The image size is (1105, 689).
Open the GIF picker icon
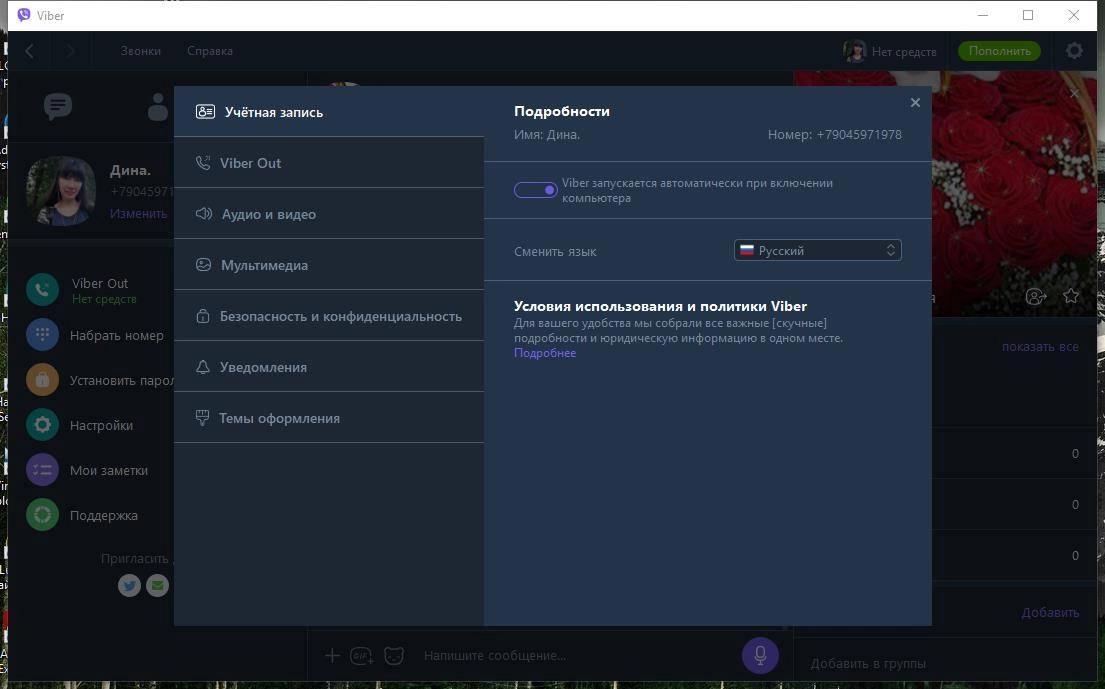point(362,656)
